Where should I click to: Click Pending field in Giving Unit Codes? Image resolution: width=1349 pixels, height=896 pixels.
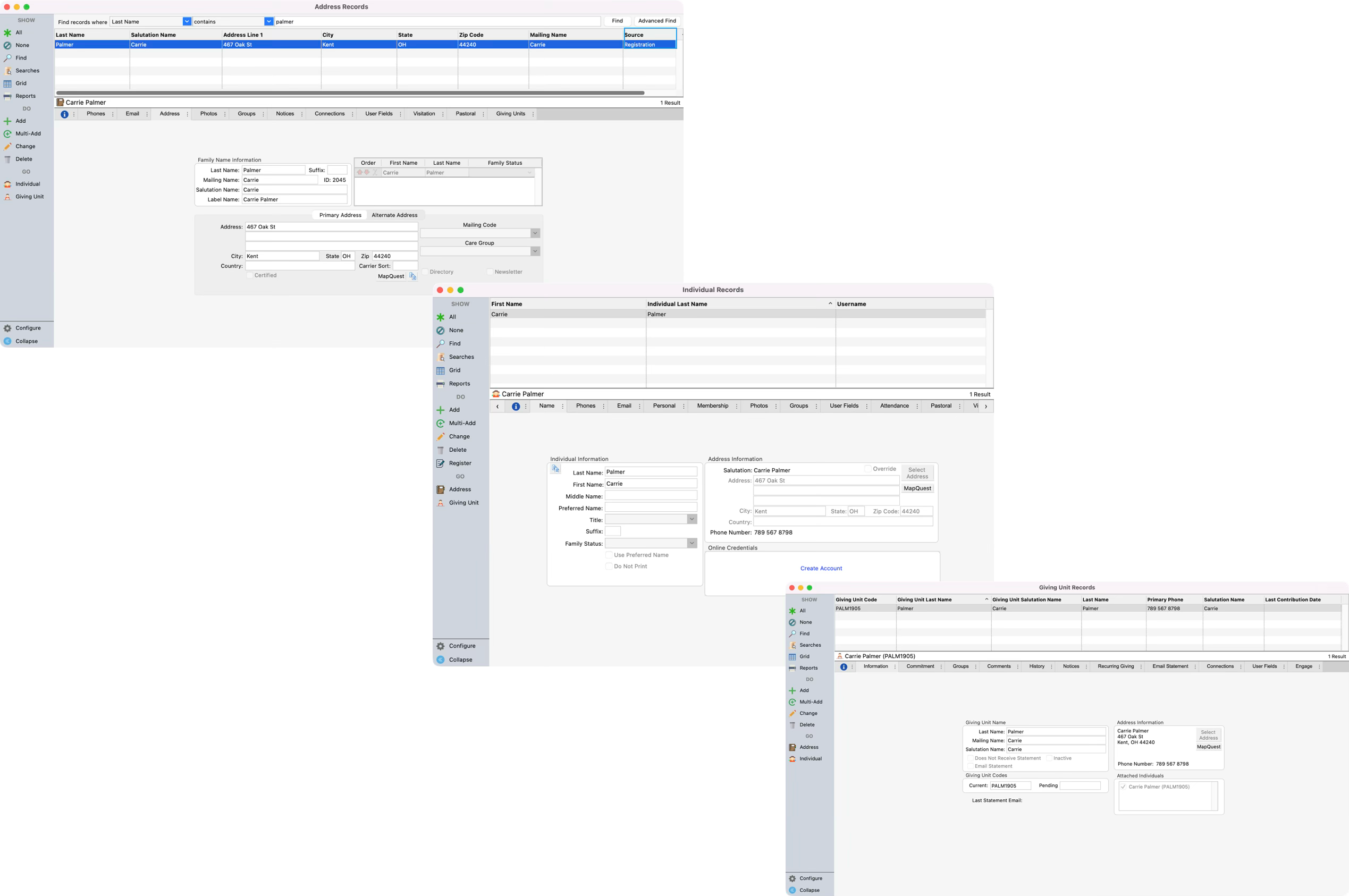click(x=1080, y=787)
